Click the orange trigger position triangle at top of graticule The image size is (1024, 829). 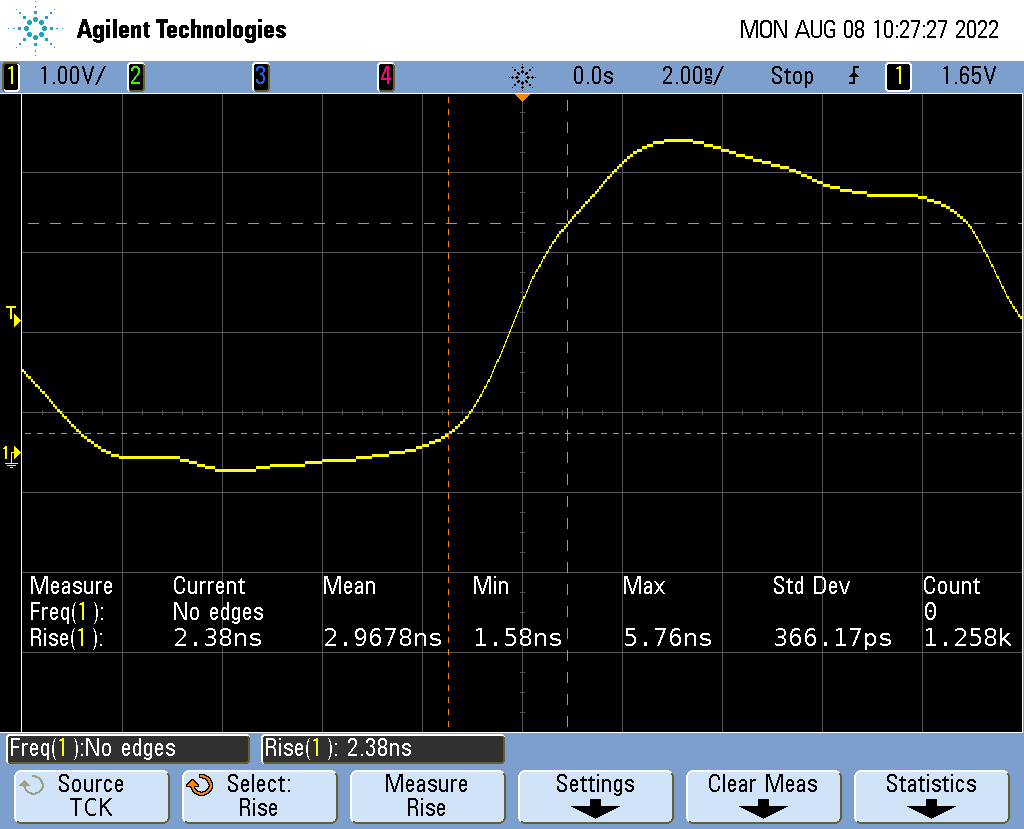[x=521, y=97]
